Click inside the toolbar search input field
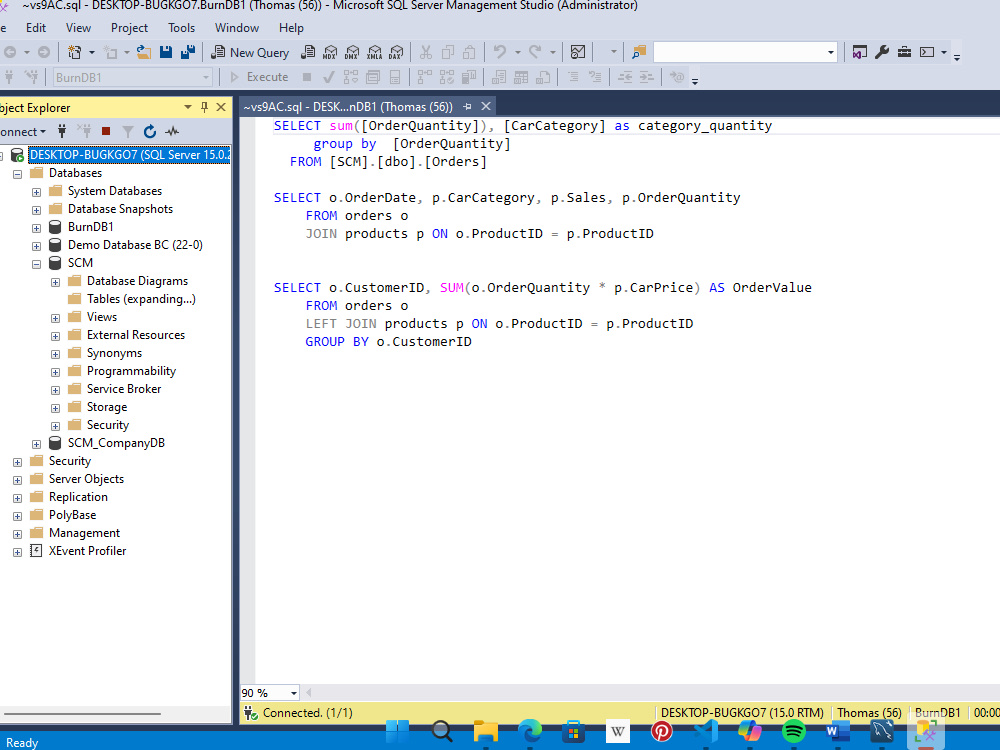The image size is (1000, 750). click(739, 52)
